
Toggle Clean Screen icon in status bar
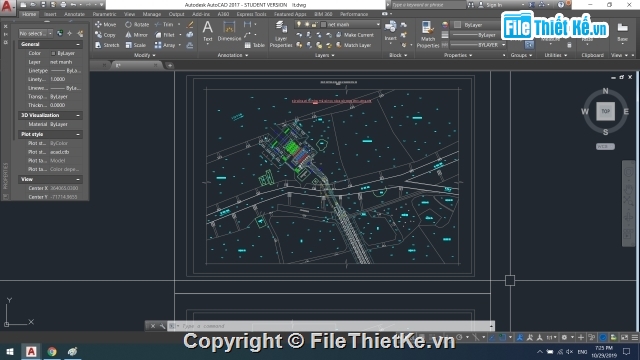click(x=624, y=338)
